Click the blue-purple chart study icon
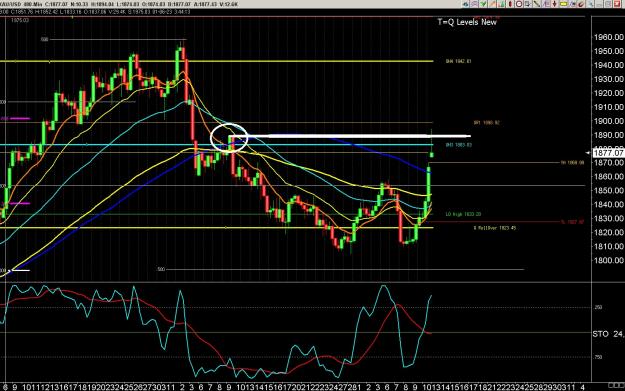Image resolution: width=625 pixels, height=391 pixels. 546,4
